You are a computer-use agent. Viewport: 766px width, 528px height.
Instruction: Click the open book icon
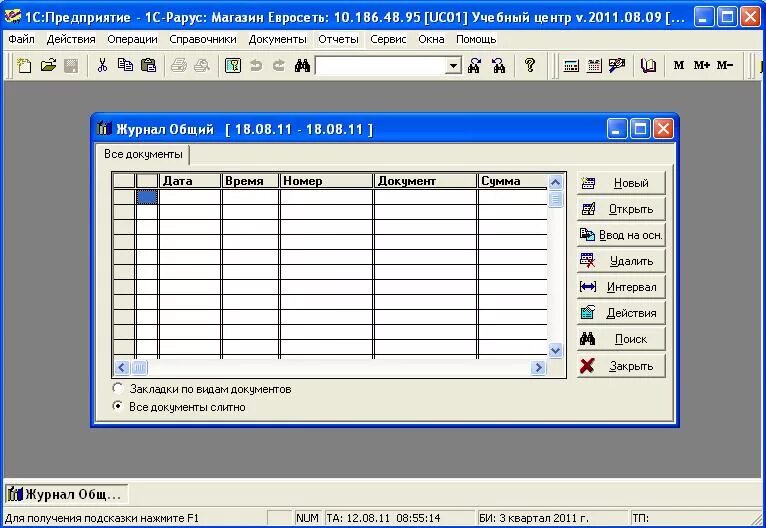click(648, 65)
